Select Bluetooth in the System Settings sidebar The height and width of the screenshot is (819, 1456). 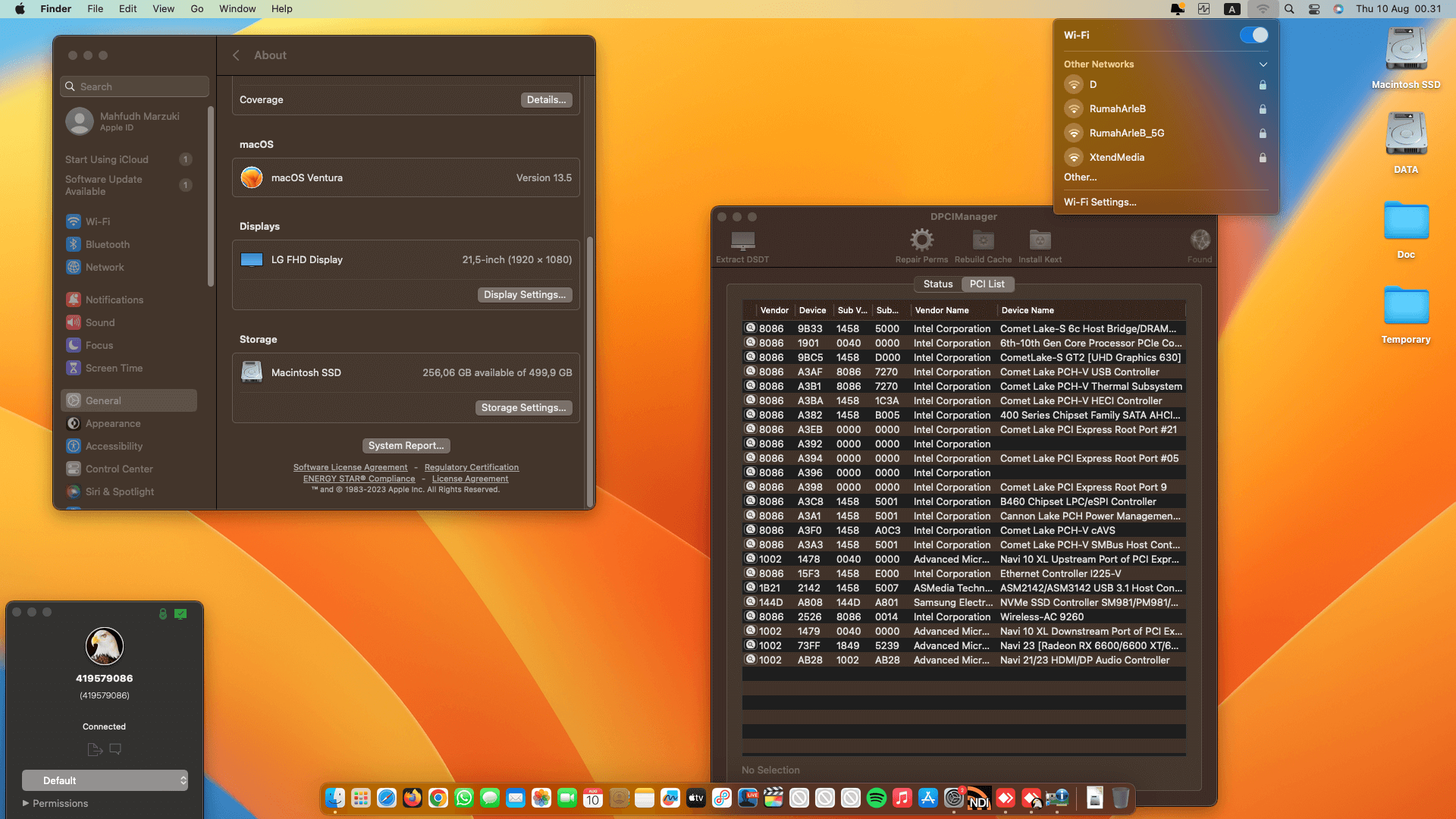[x=106, y=244]
